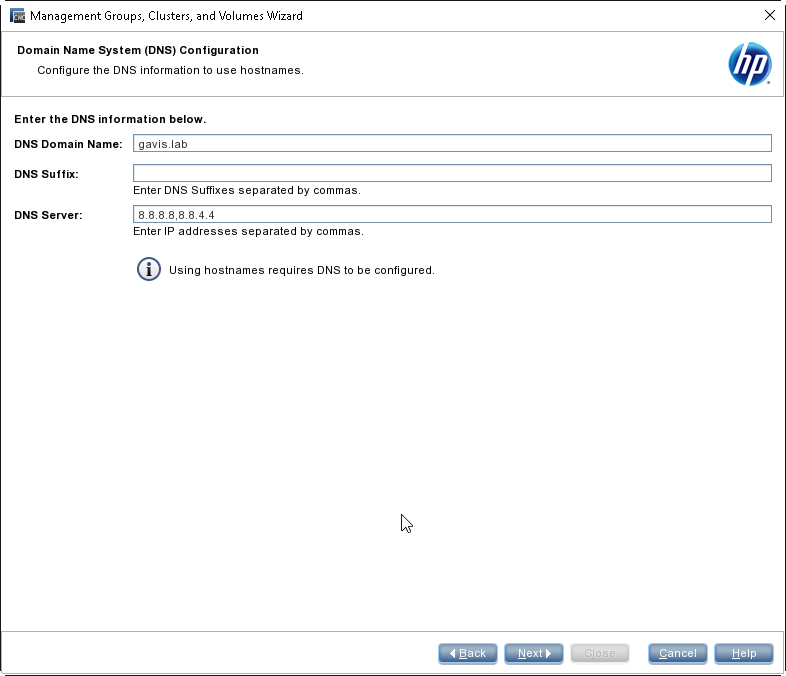
Task: Click 'Using hostnames requires DNS to be configured.' text
Action: [x=302, y=270]
